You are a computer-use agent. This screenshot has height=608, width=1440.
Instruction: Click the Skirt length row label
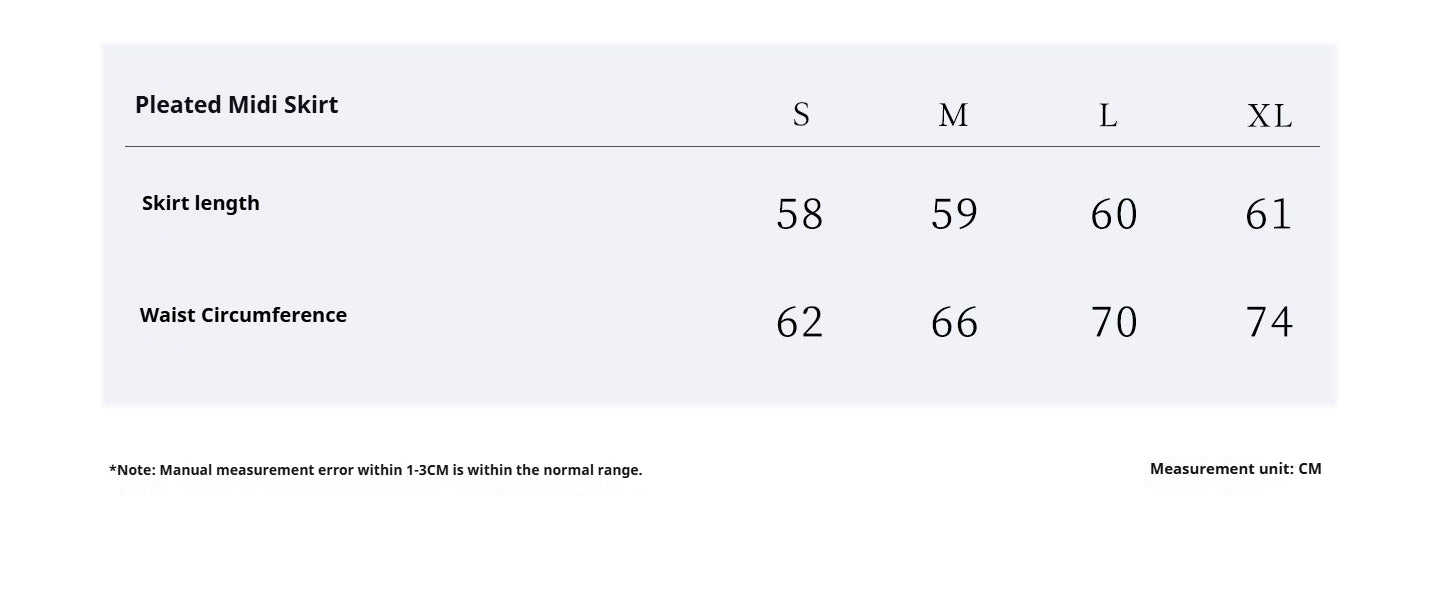(x=201, y=203)
